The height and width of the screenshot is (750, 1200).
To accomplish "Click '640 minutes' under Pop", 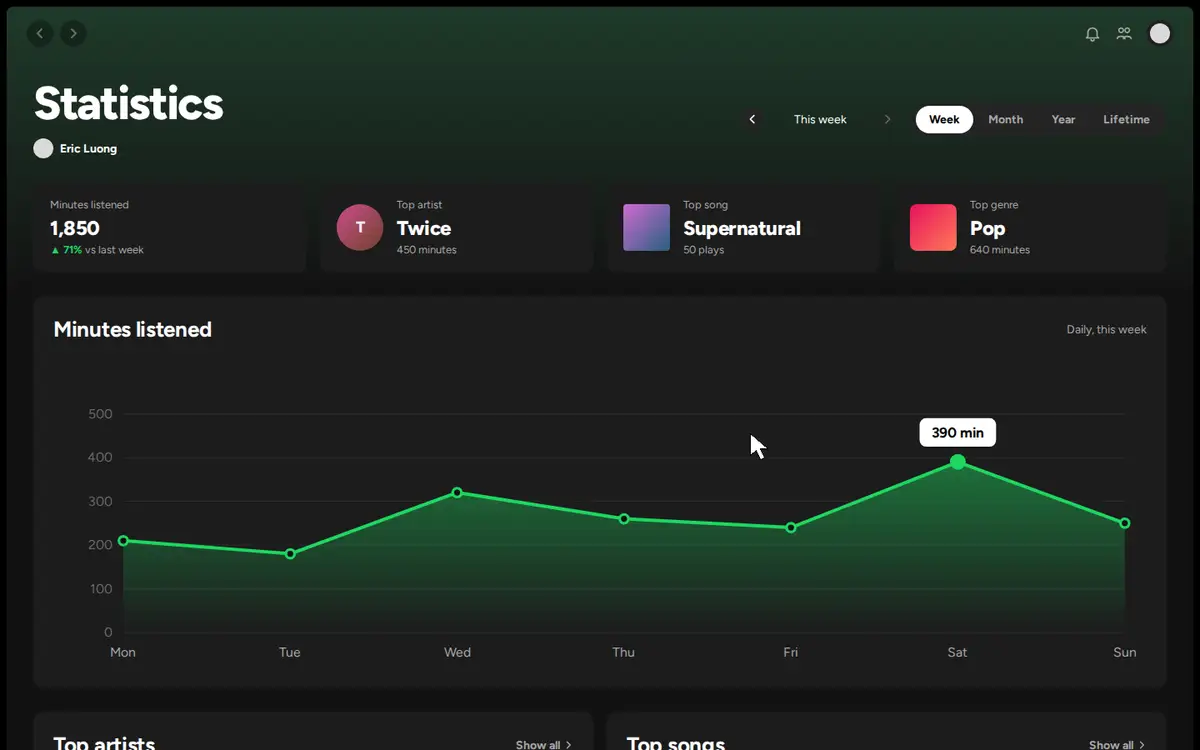I will pyautogui.click(x=999, y=250).
